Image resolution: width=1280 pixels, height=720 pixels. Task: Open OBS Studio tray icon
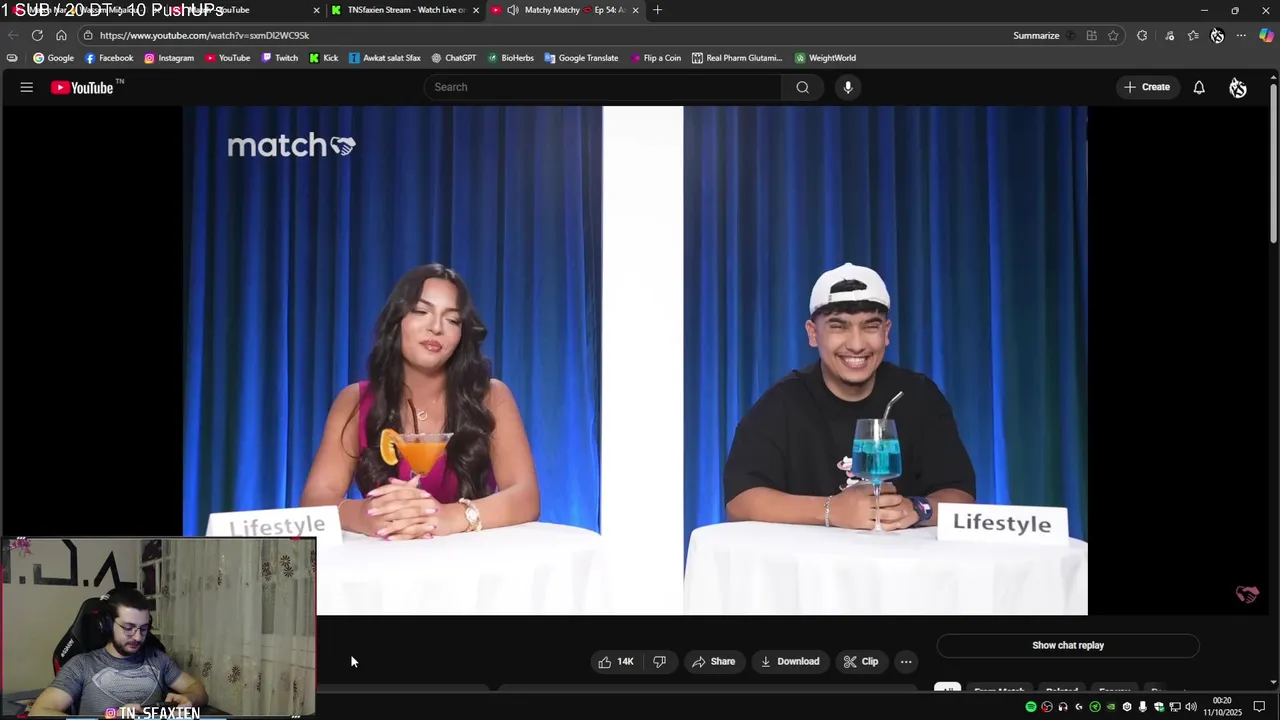1047,707
